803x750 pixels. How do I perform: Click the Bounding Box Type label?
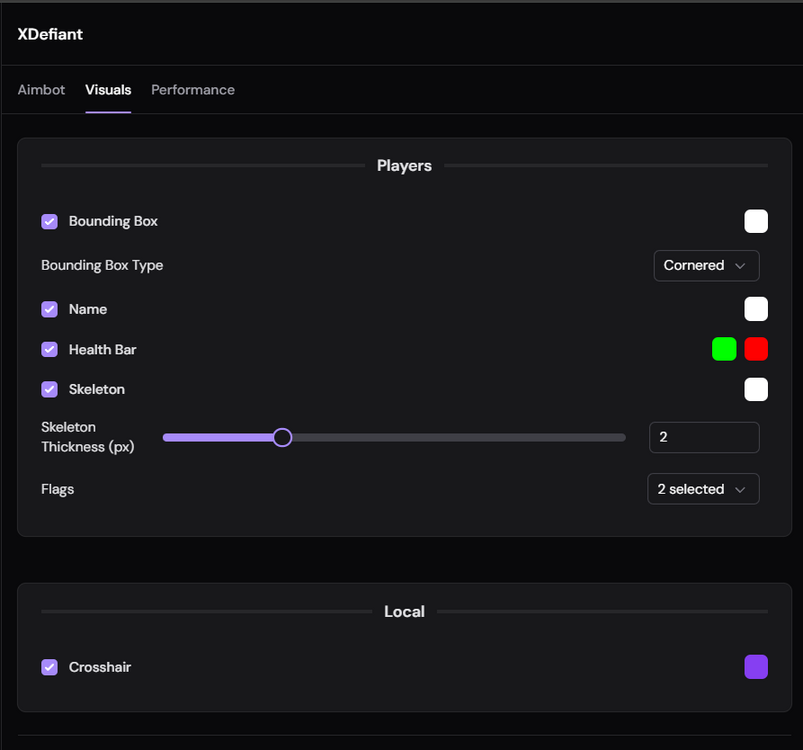point(102,265)
